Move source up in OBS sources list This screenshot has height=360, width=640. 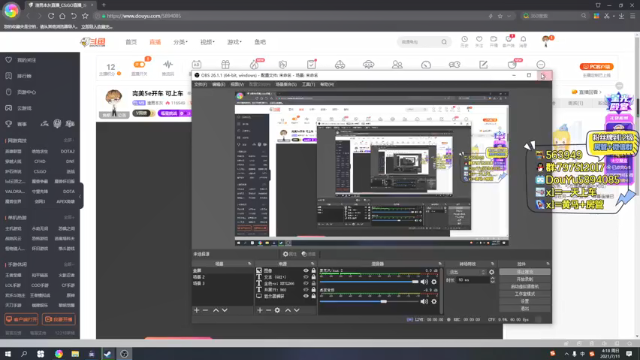click(x=288, y=310)
